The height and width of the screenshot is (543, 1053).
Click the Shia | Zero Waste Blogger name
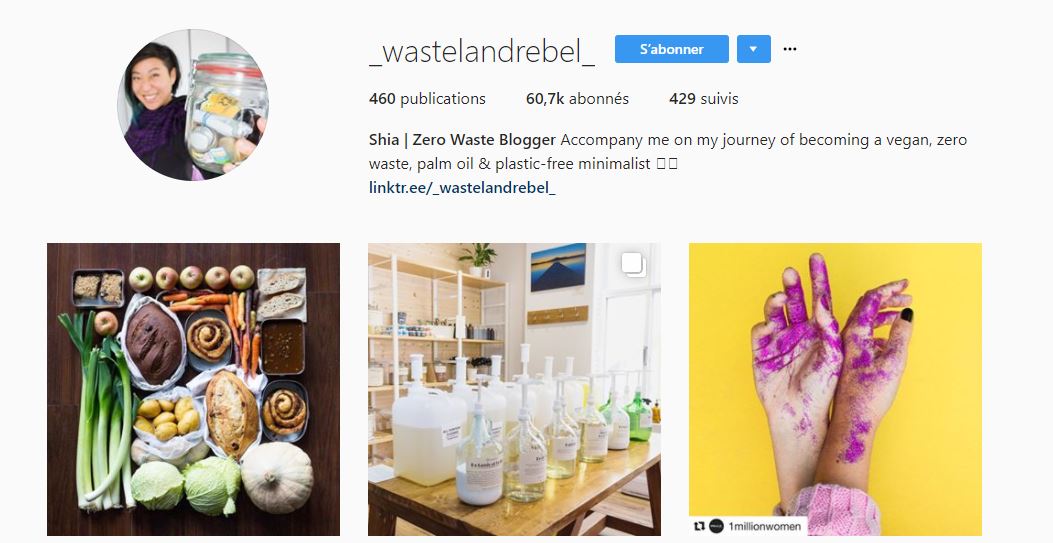coord(462,140)
